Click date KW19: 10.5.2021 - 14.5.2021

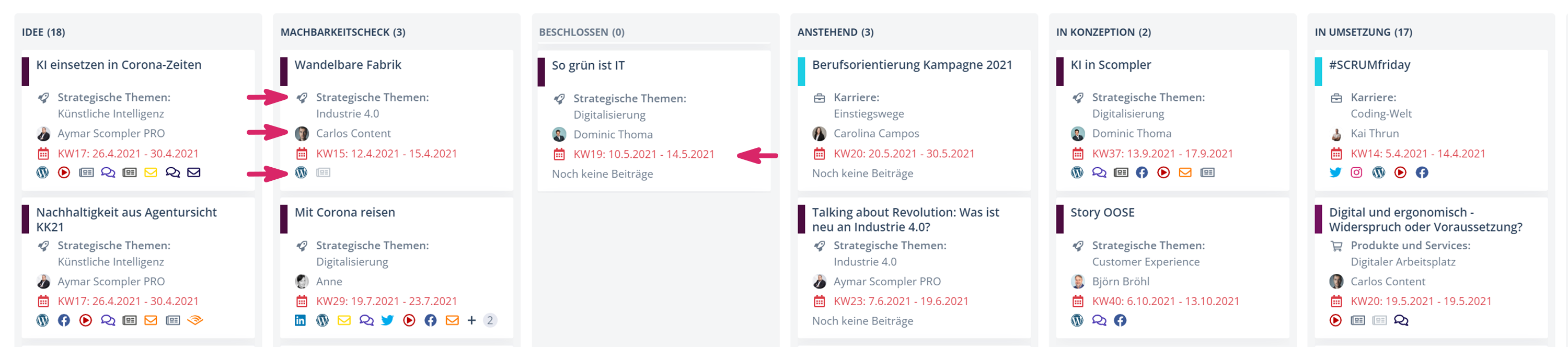click(643, 155)
